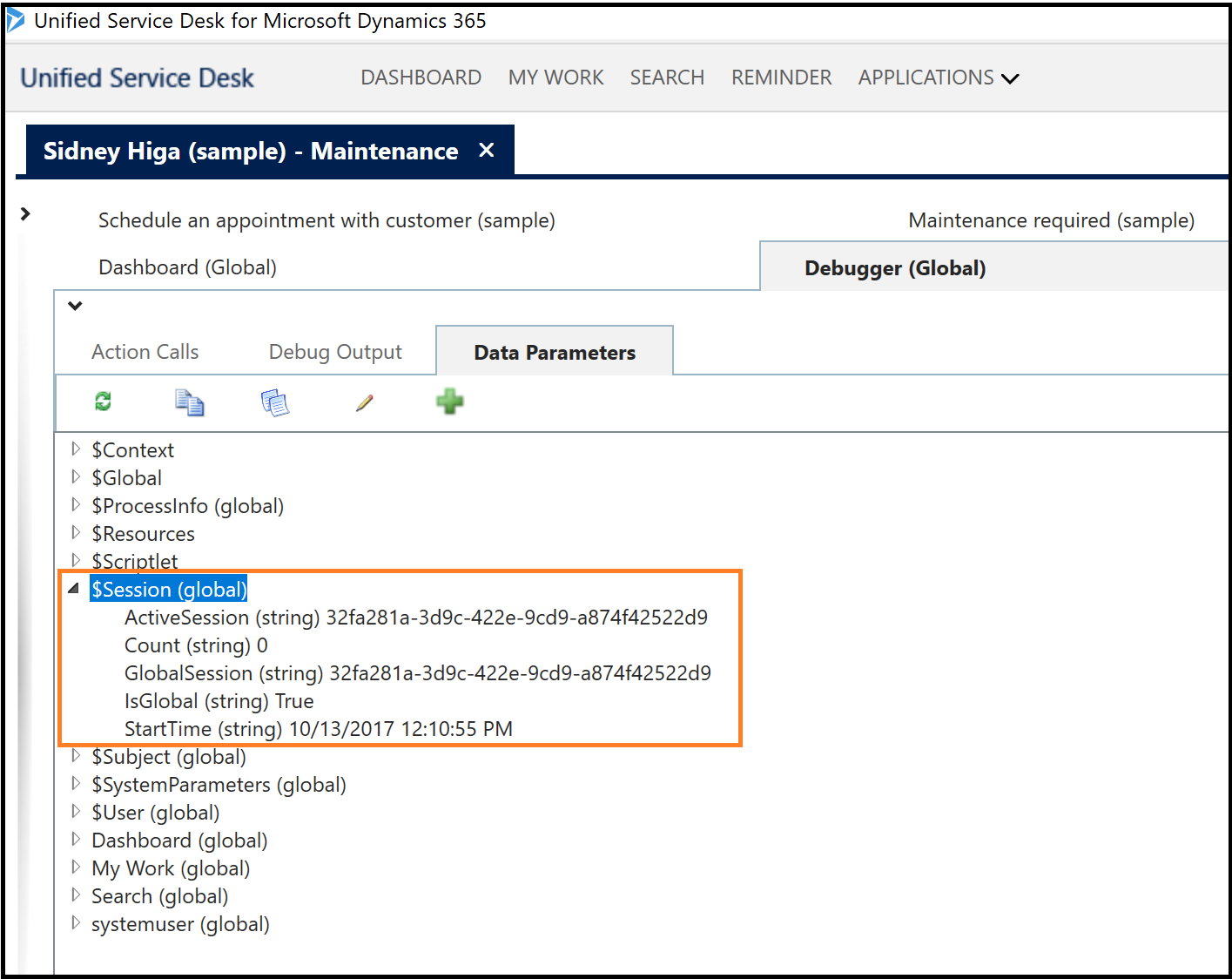Open MY WORK in the top bar
This screenshot has width=1232, height=979.
555,78
